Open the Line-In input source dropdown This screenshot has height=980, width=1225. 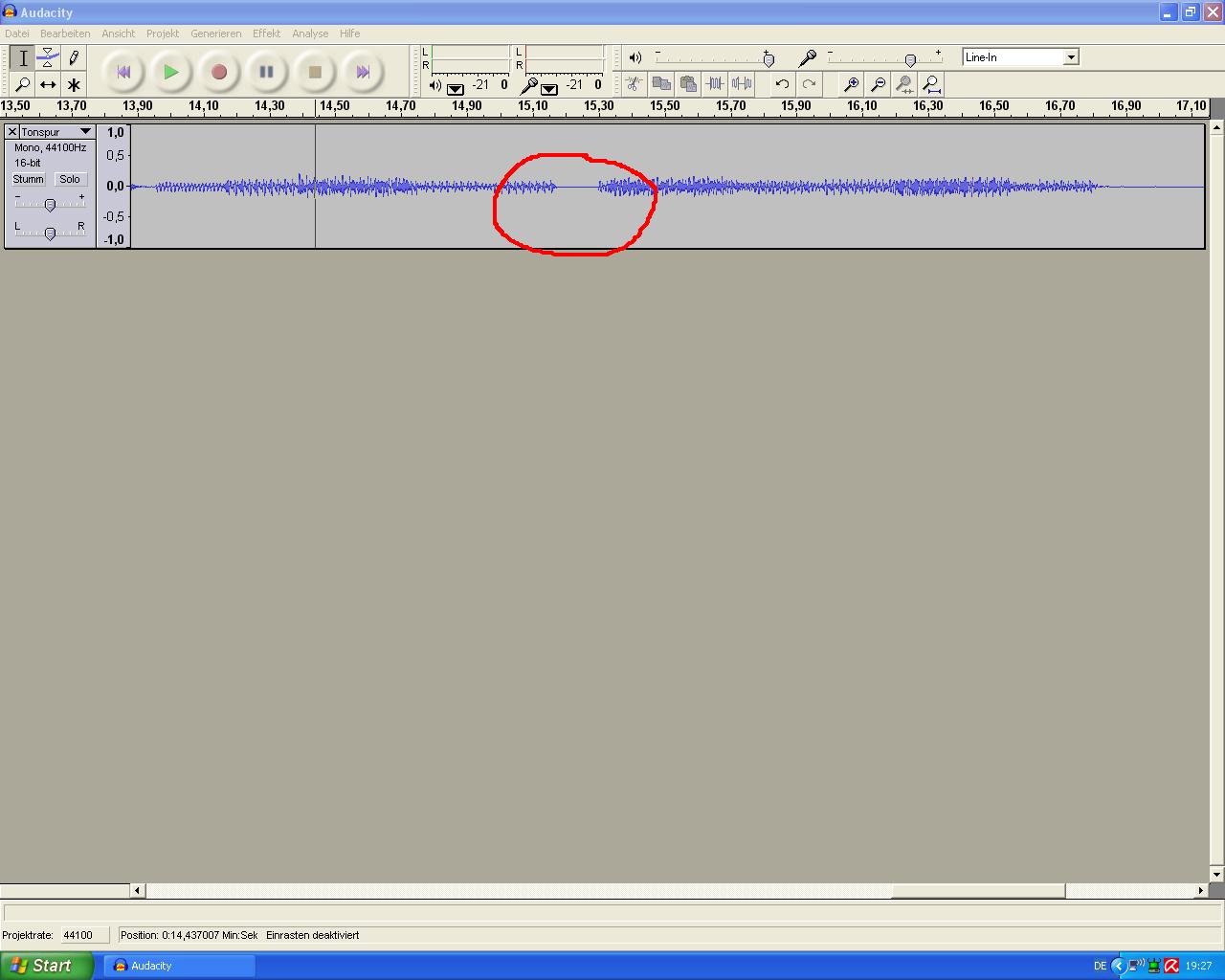1071,57
